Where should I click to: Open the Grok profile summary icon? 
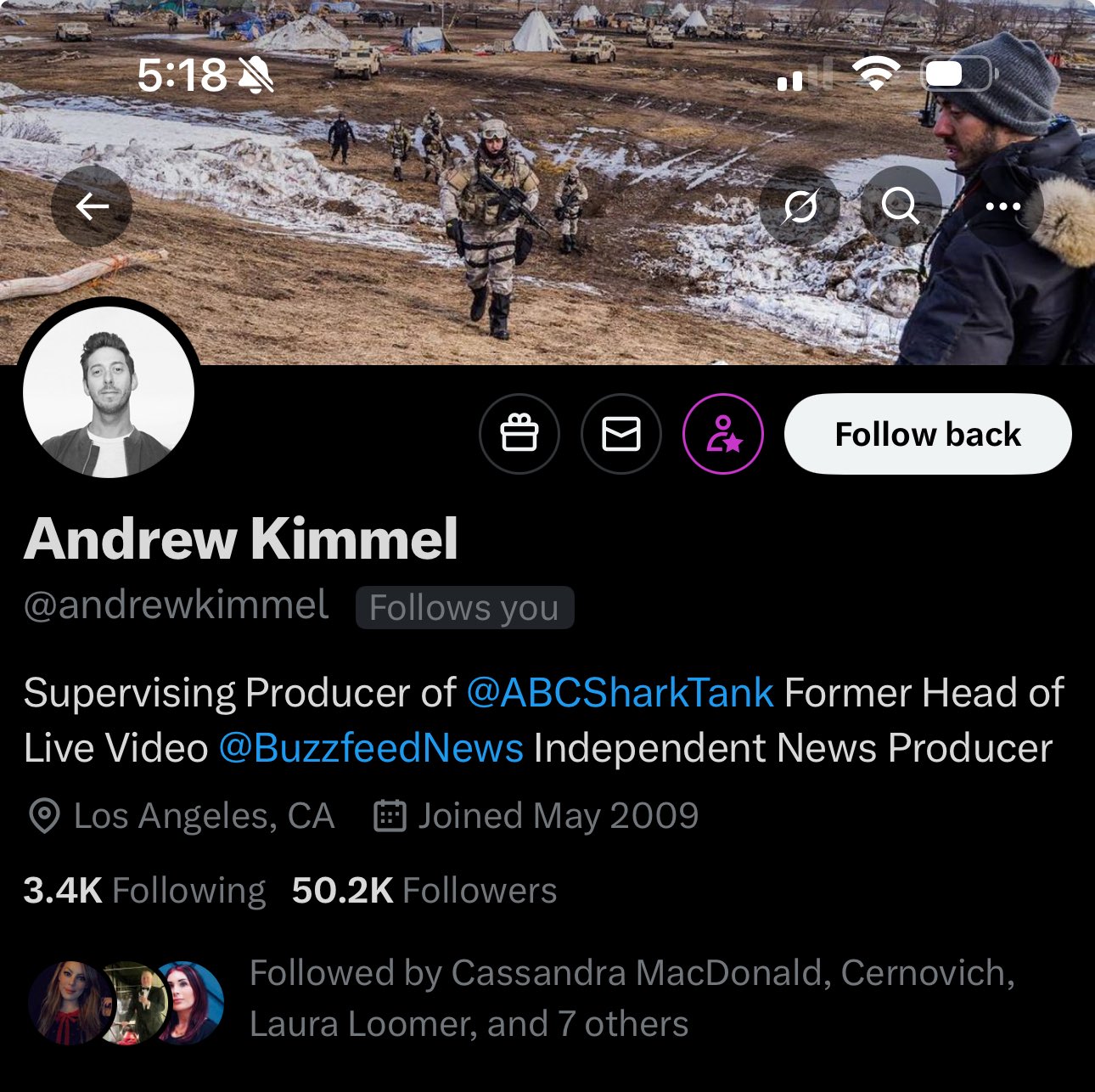click(800, 206)
